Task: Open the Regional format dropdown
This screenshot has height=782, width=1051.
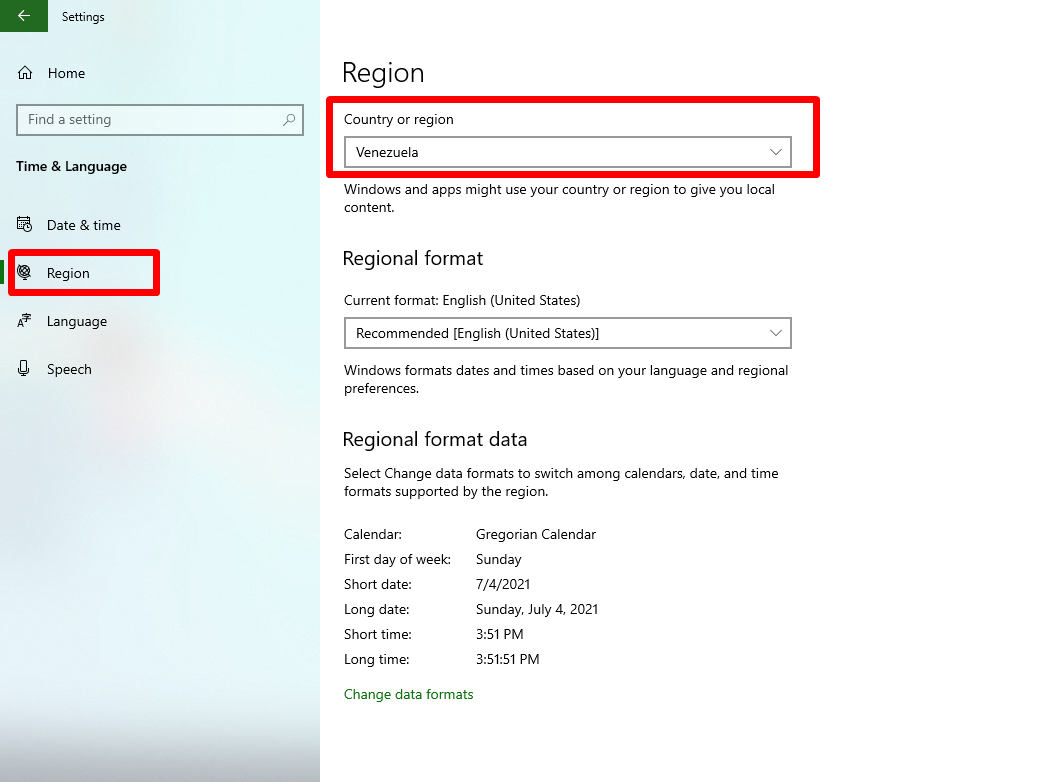Action: [x=567, y=333]
